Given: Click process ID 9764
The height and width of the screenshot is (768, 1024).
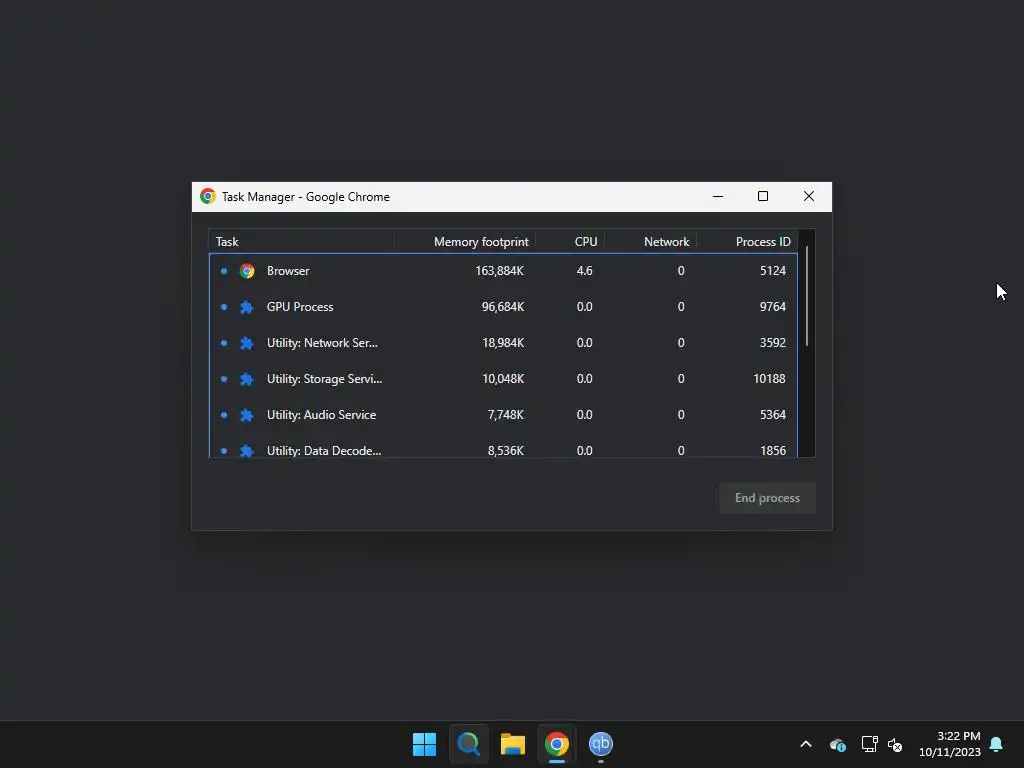Looking at the screenshot, I should [x=773, y=307].
